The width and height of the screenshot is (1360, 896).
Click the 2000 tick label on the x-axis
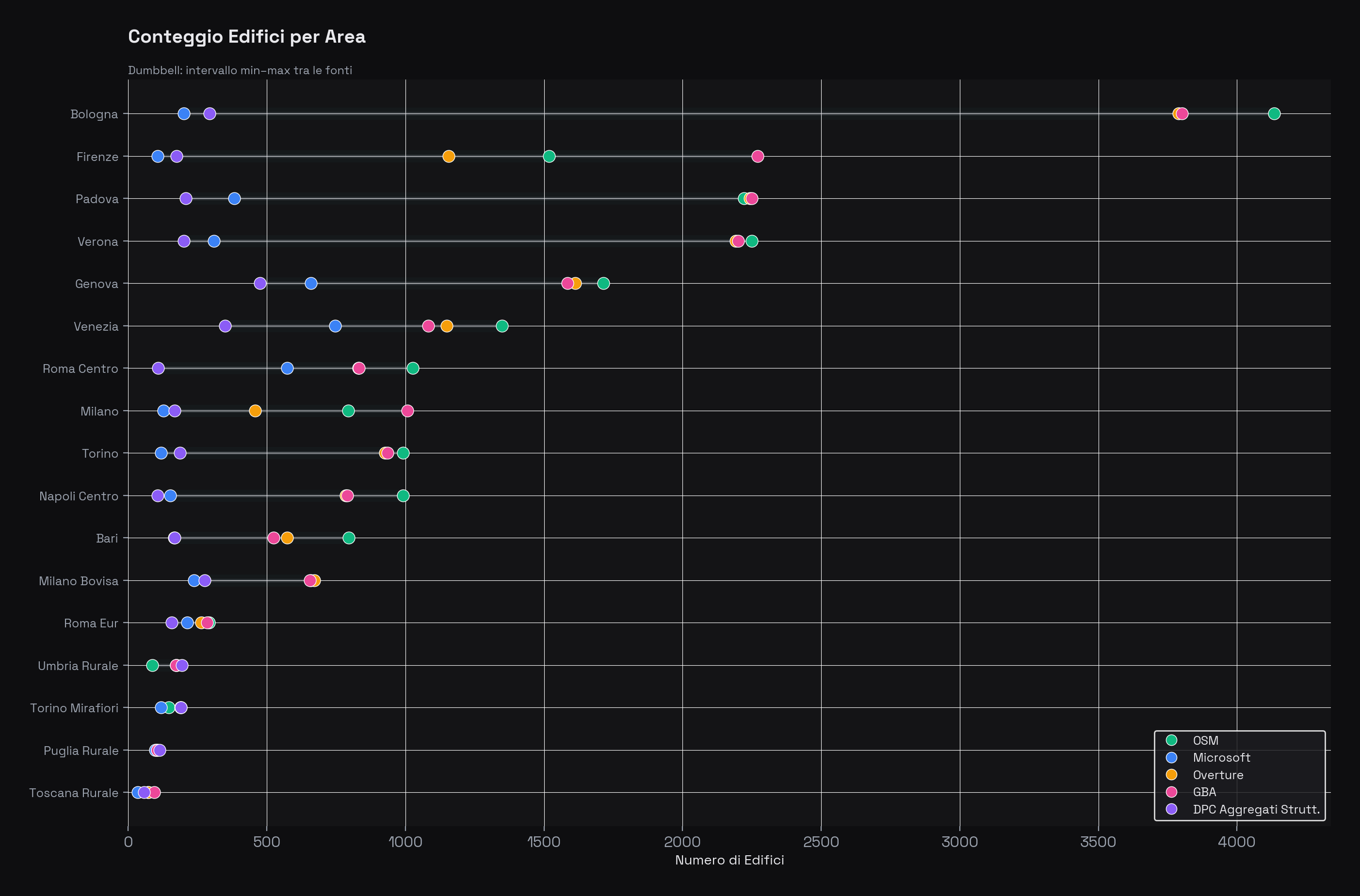[683, 841]
